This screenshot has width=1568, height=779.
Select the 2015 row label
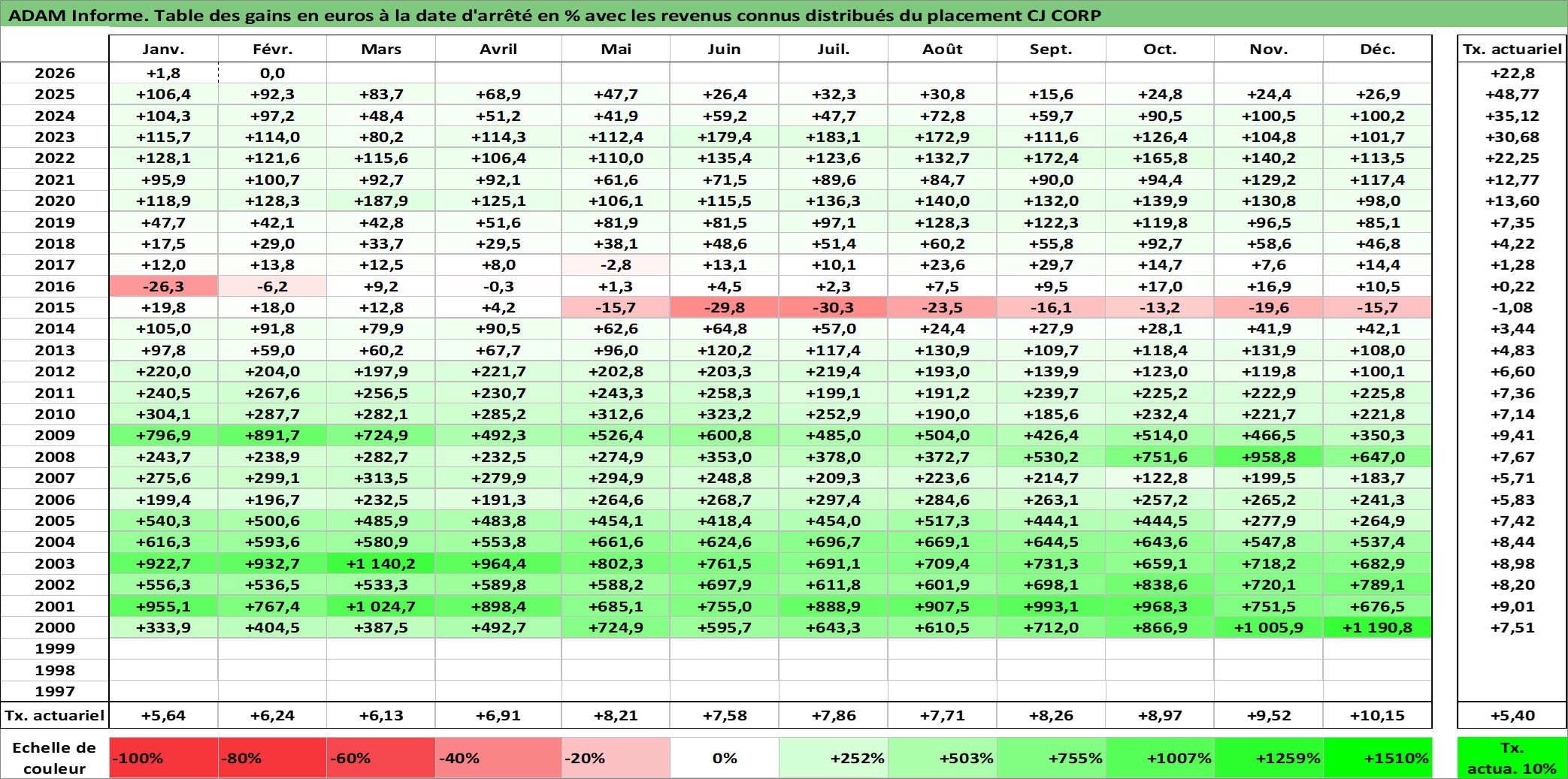(55, 307)
